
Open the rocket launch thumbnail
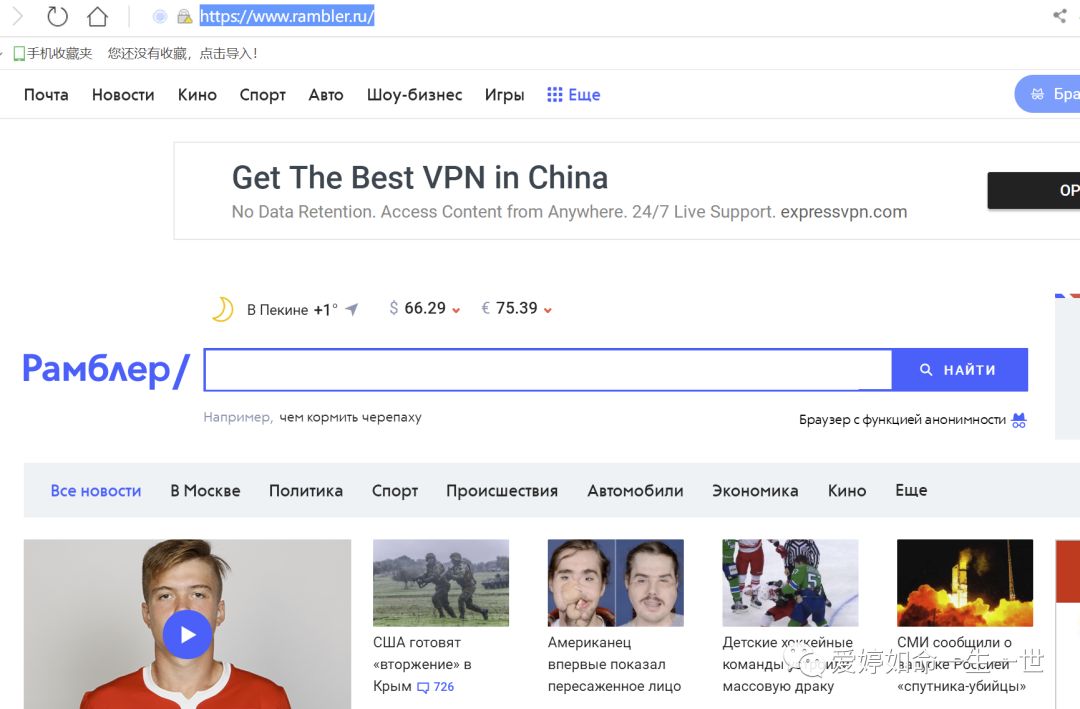coord(965,583)
